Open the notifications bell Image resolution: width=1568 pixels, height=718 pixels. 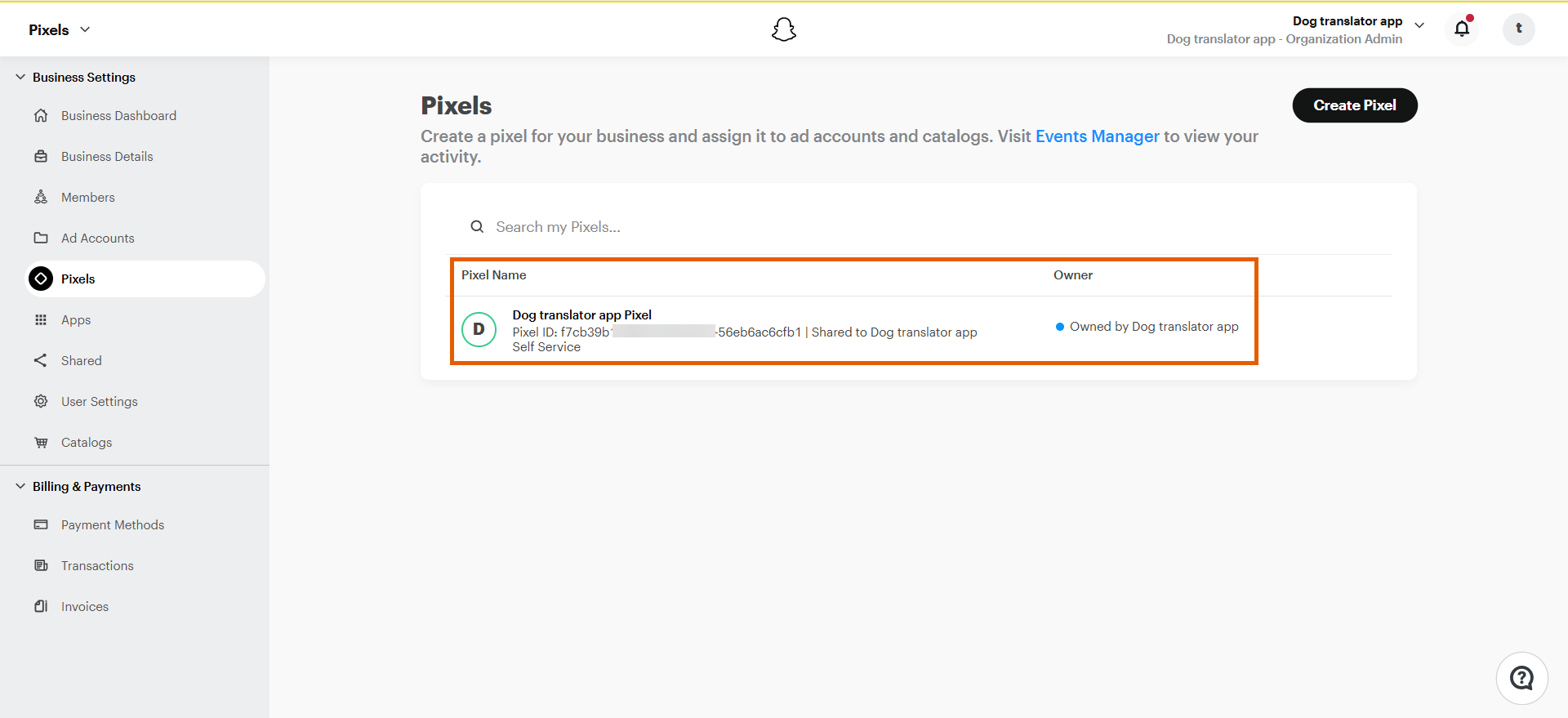1462,29
